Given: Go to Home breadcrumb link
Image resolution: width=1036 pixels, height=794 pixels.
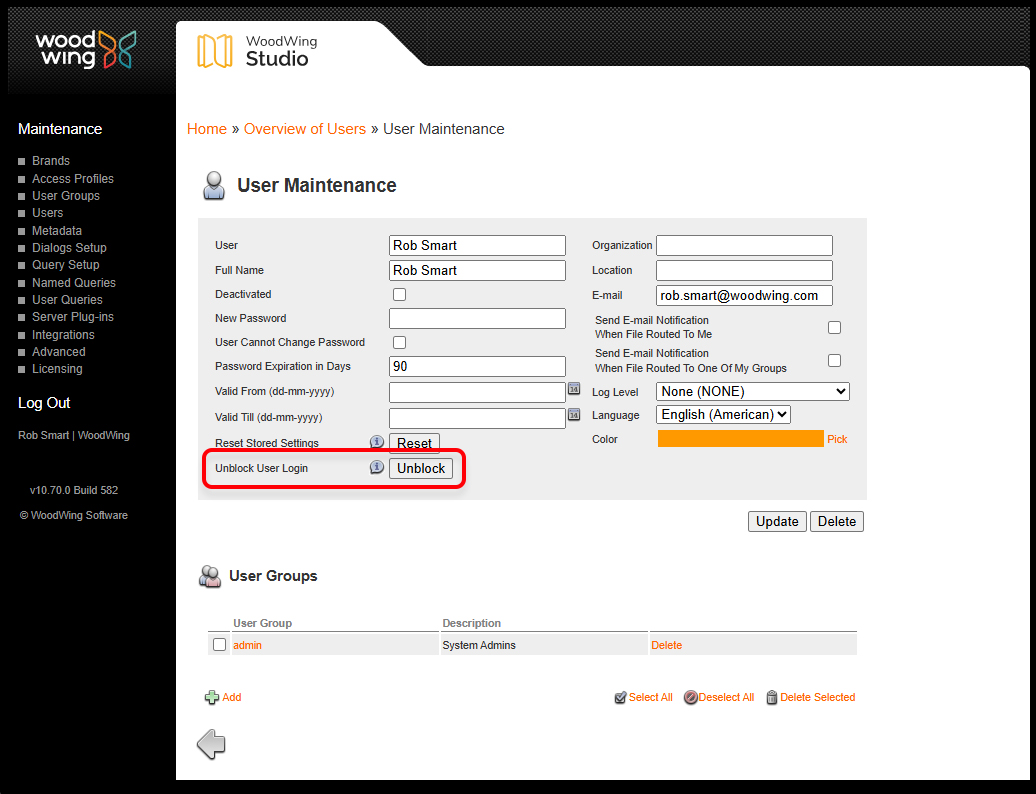Looking at the screenshot, I should pyautogui.click(x=207, y=129).
